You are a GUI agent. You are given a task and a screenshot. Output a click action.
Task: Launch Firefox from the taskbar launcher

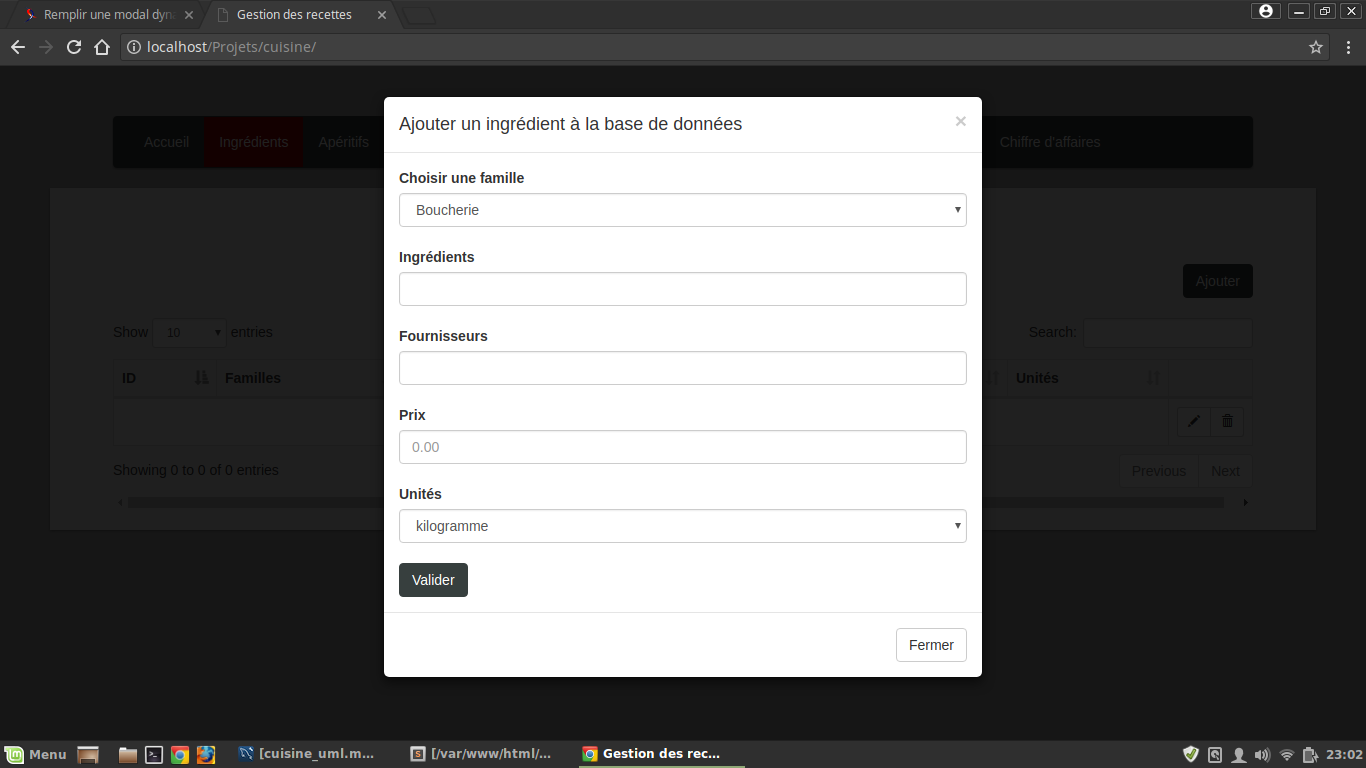(206, 755)
